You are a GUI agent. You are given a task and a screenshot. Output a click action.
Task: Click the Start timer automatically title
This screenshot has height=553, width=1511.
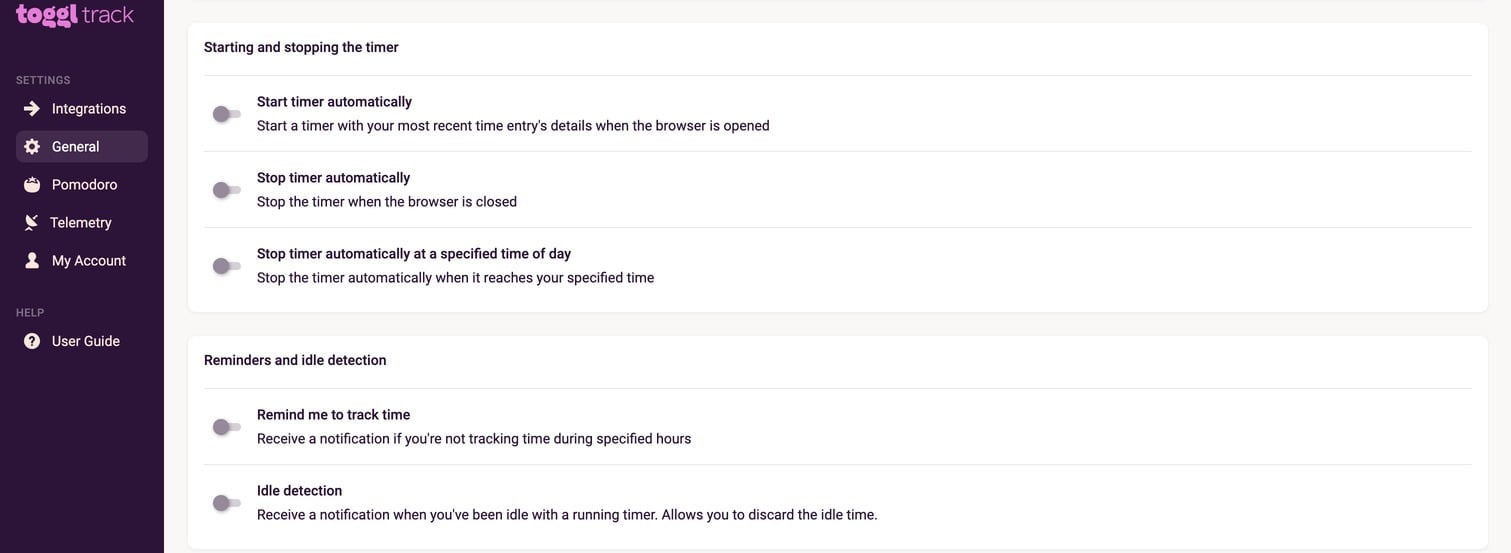(x=334, y=102)
